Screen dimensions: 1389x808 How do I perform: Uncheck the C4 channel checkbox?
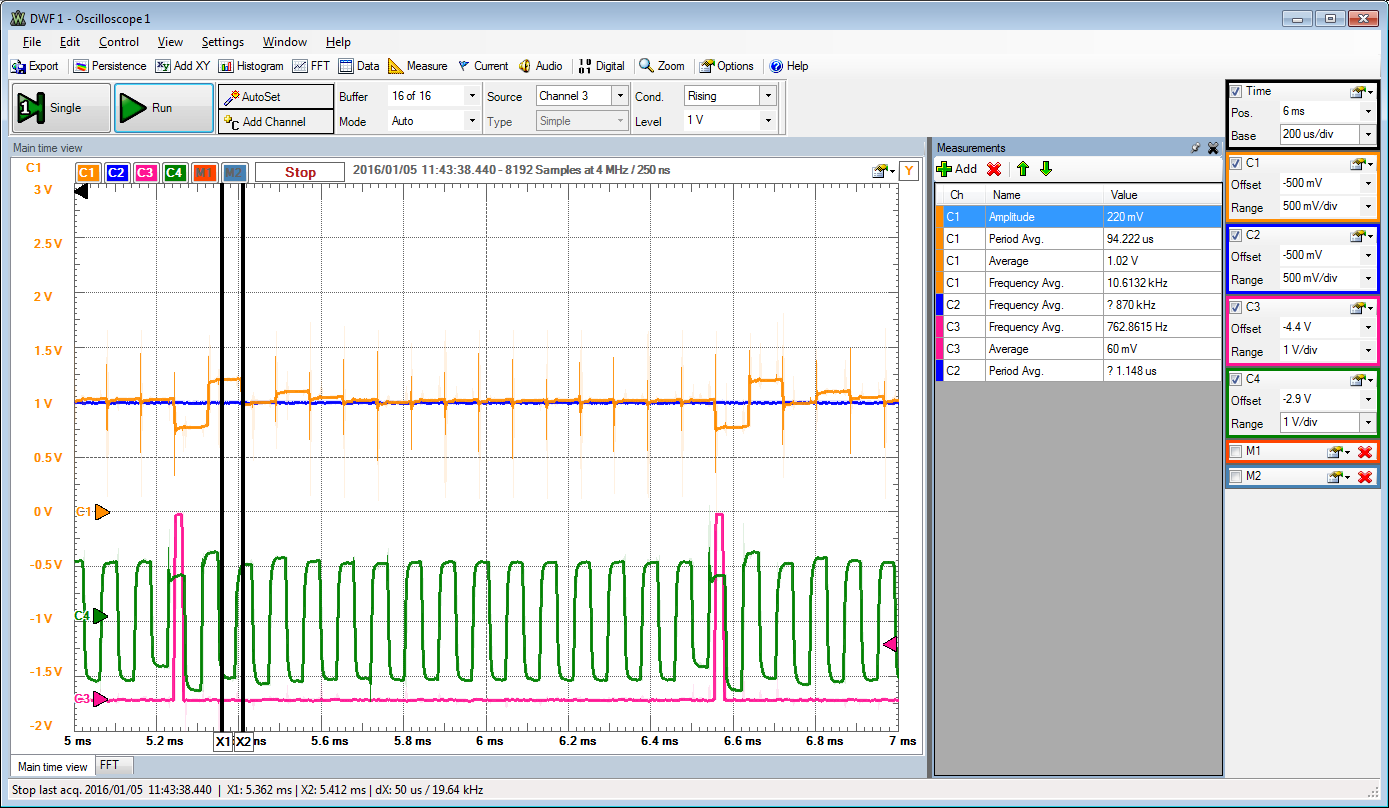1235,379
